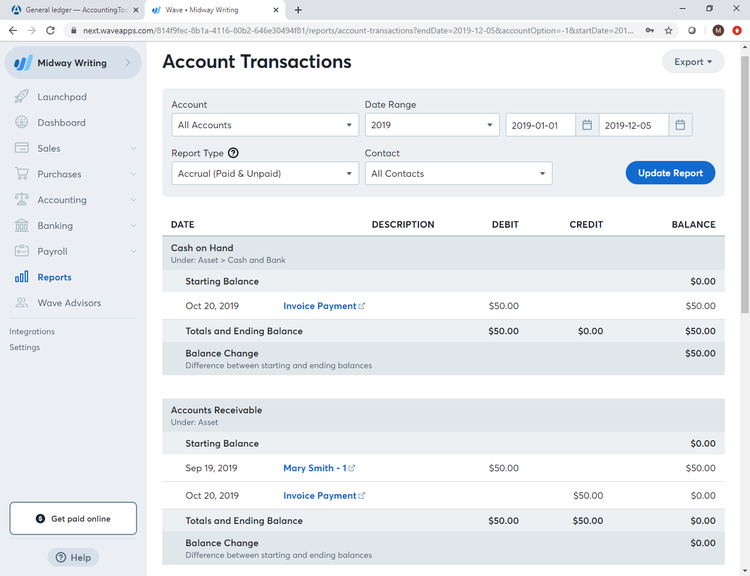Screen dimensions: 750x576
Task: Click the Accounts Receivable account heading
Action: click(216, 410)
